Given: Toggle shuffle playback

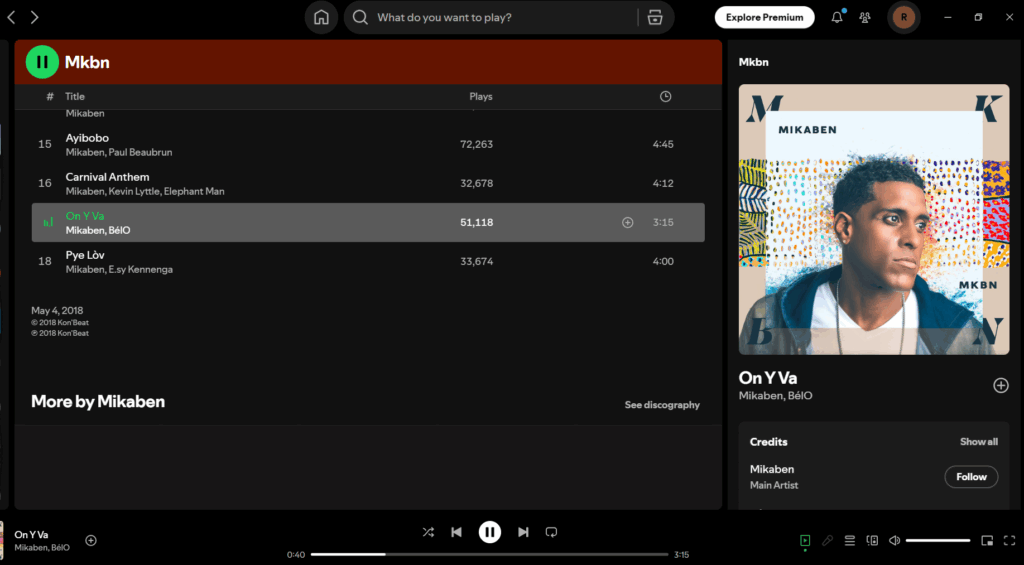Looking at the screenshot, I should click(428, 532).
